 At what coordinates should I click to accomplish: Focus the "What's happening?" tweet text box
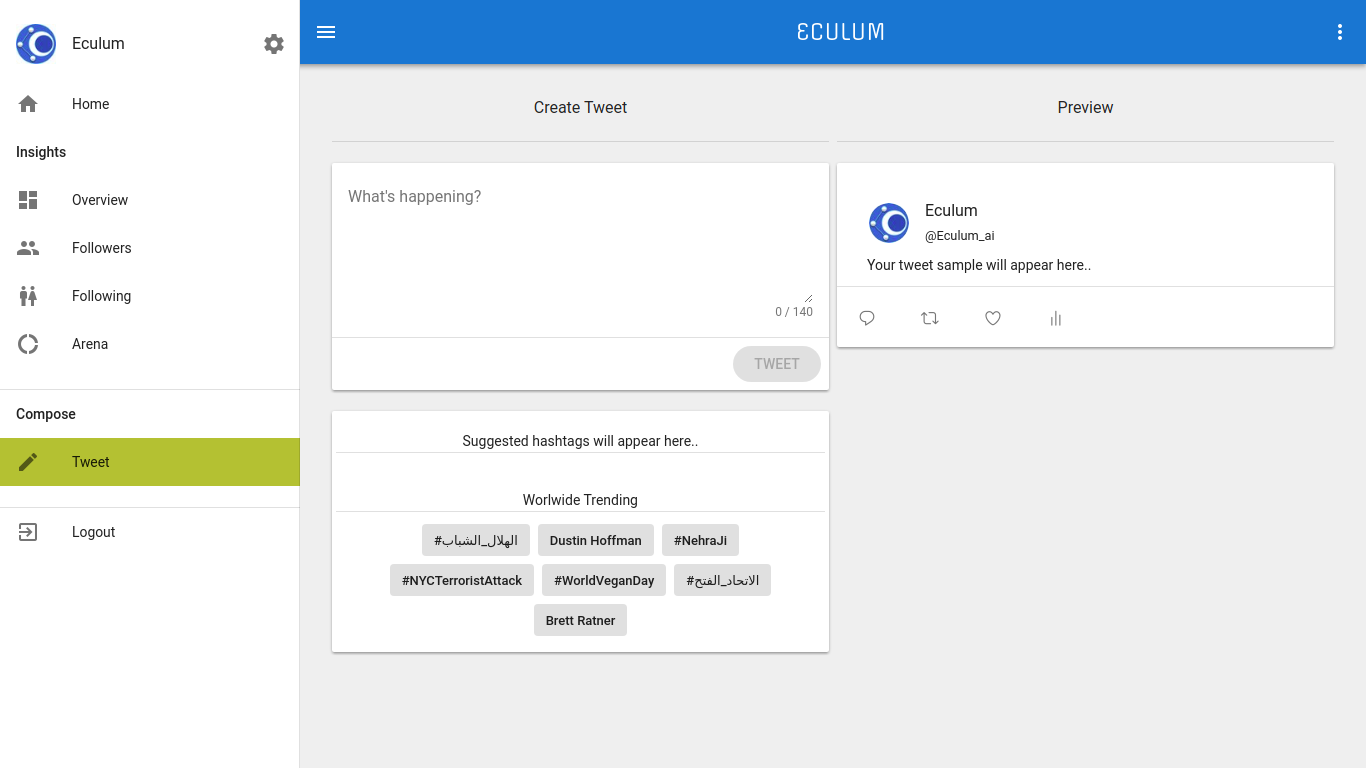(580, 242)
